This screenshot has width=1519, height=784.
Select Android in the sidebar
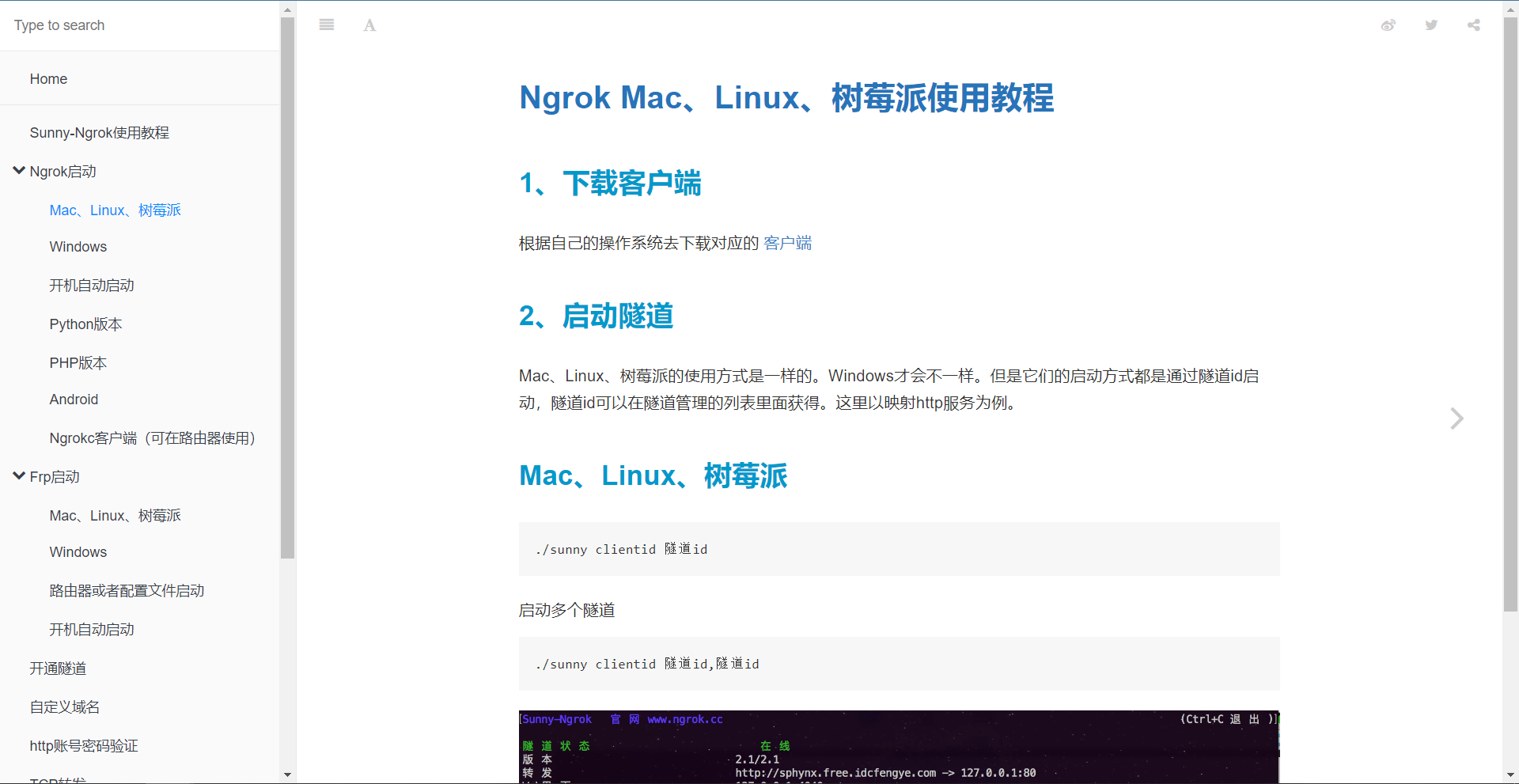pos(74,400)
